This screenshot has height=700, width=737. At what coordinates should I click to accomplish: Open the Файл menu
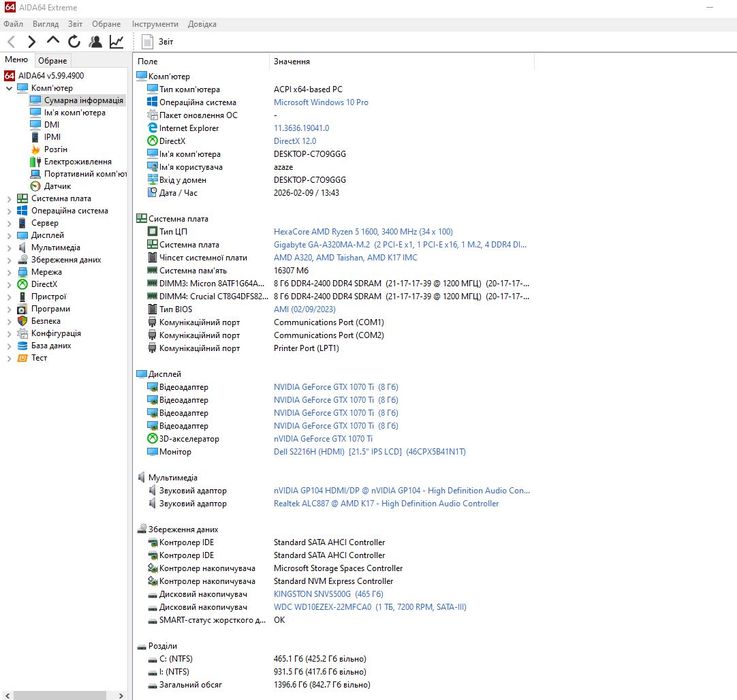(15, 24)
